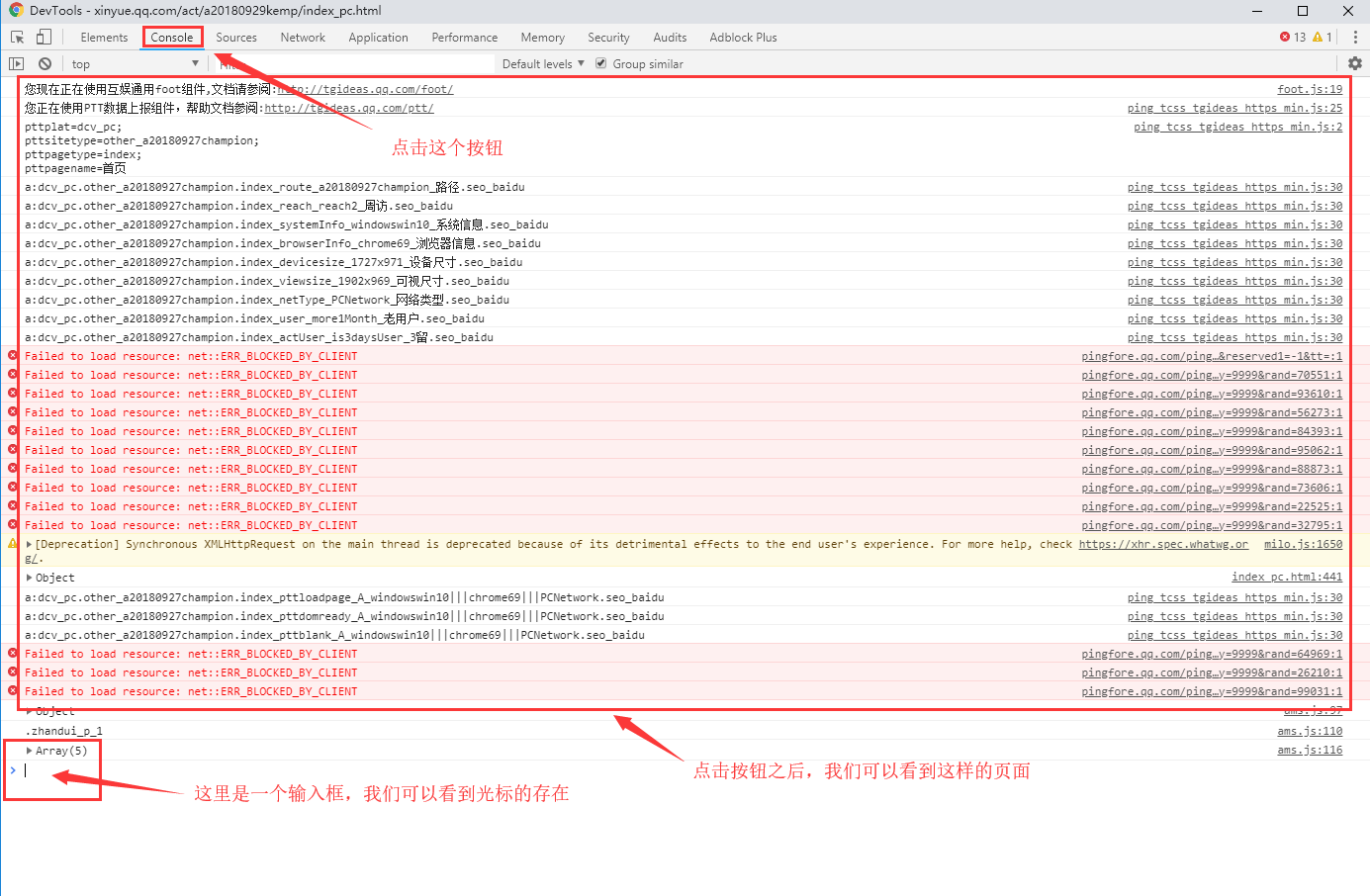Image resolution: width=1370 pixels, height=896 pixels.
Task: Toggle the Group similar checkbox
Action: [600, 63]
